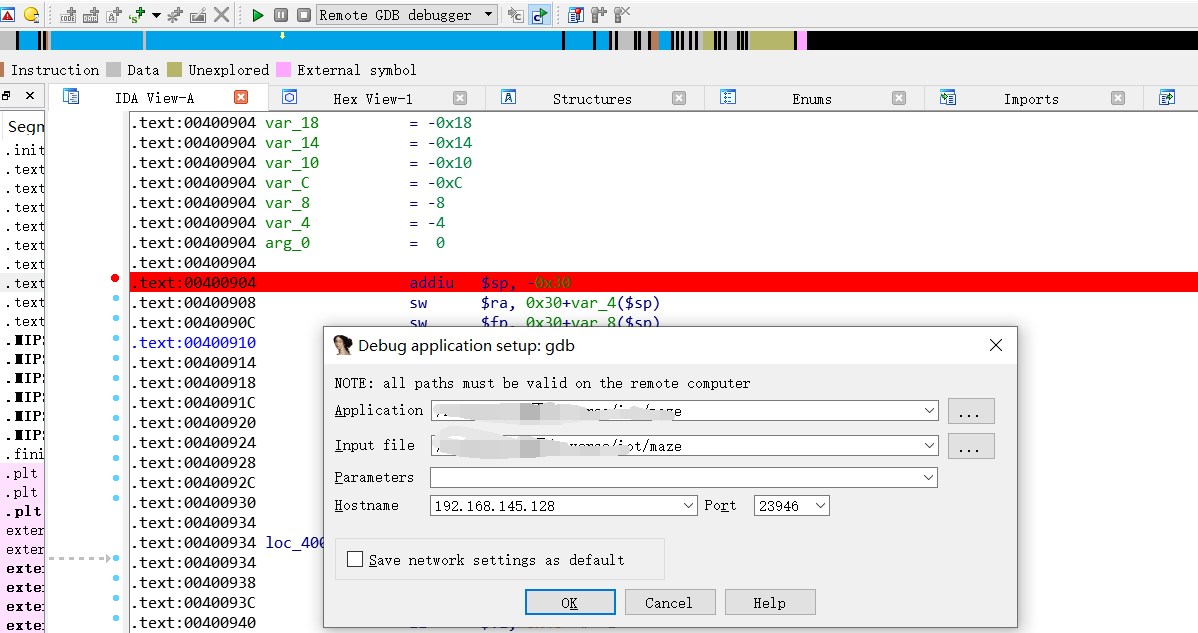Expand the Hostname dropdown list
Viewport: 1198px width, 633px height.
click(x=688, y=506)
